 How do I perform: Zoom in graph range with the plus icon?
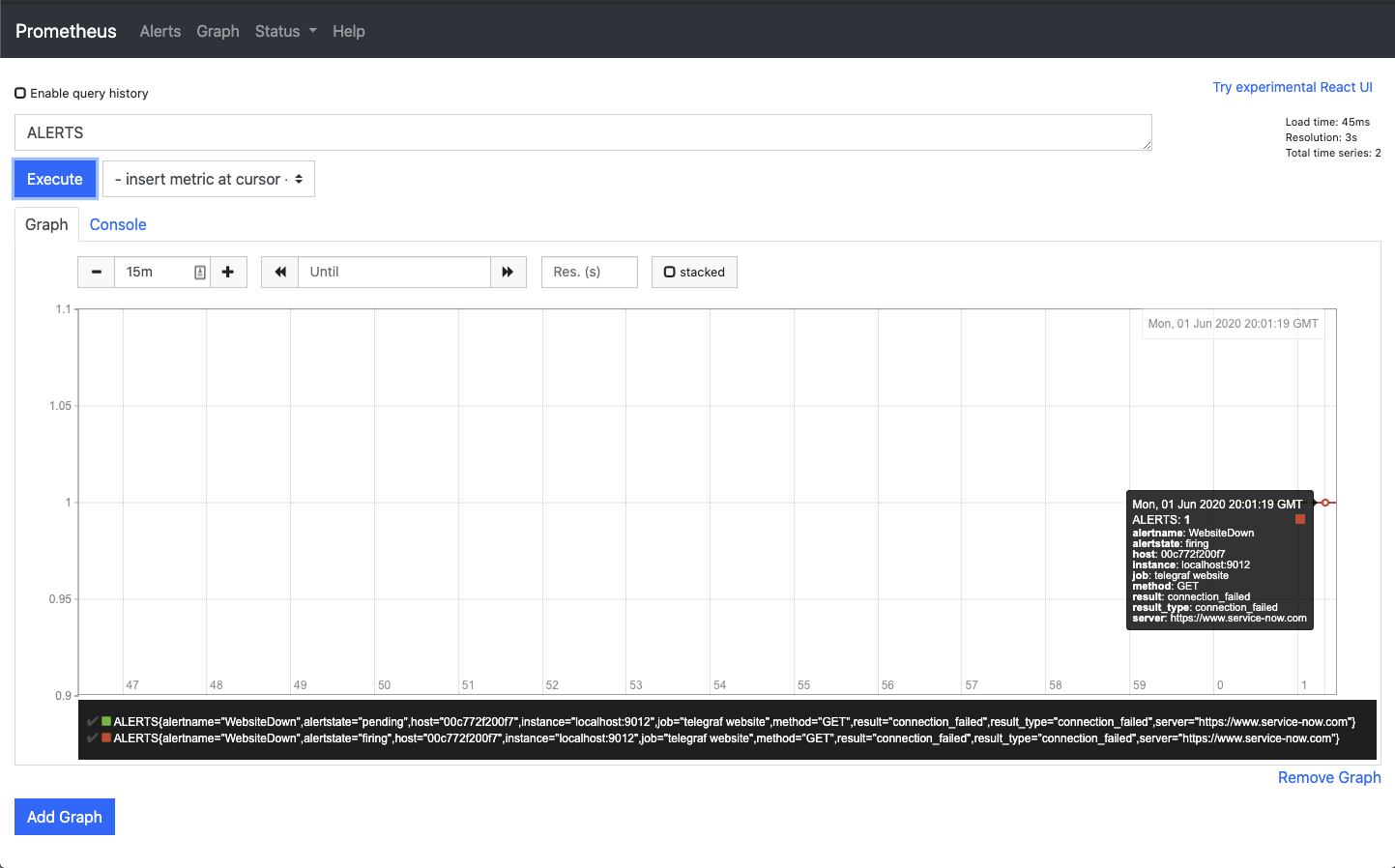[x=229, y=272]
